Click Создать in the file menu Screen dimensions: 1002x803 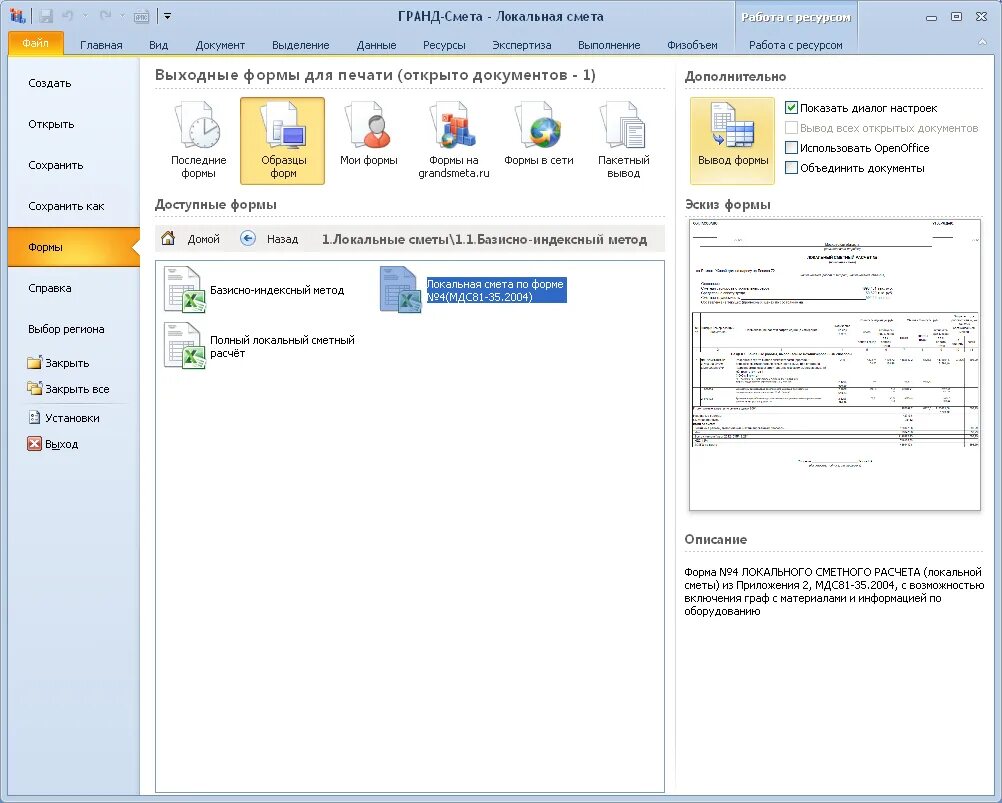[73, 83]
